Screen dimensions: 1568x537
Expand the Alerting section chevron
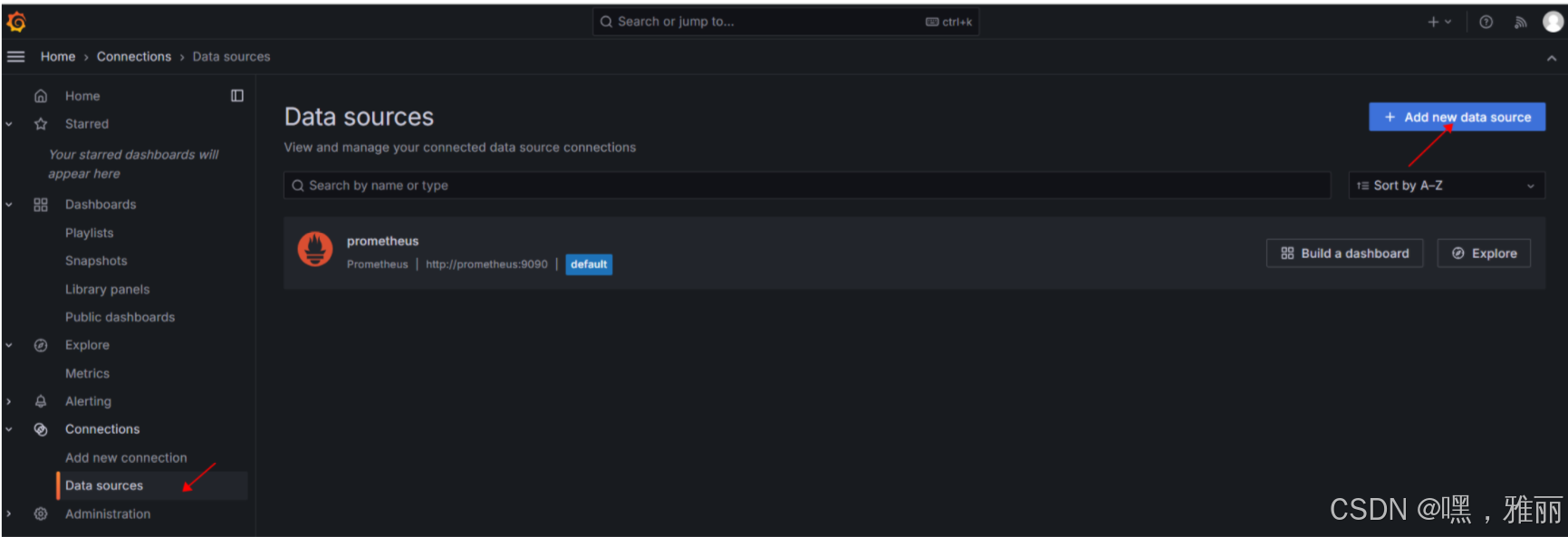pos(9,401)
